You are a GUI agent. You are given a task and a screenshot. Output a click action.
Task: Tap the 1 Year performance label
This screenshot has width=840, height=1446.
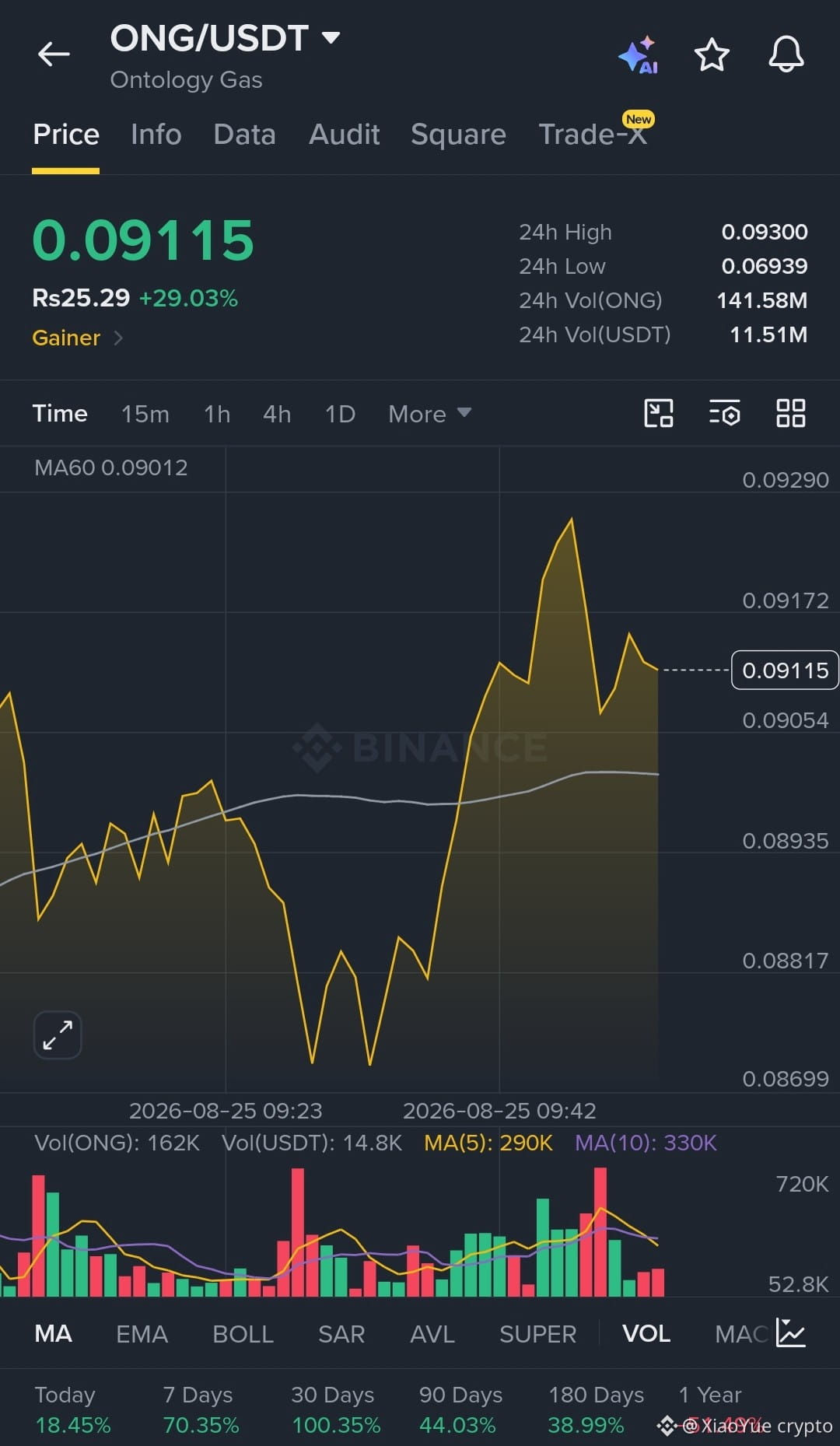click(710, 1395)
